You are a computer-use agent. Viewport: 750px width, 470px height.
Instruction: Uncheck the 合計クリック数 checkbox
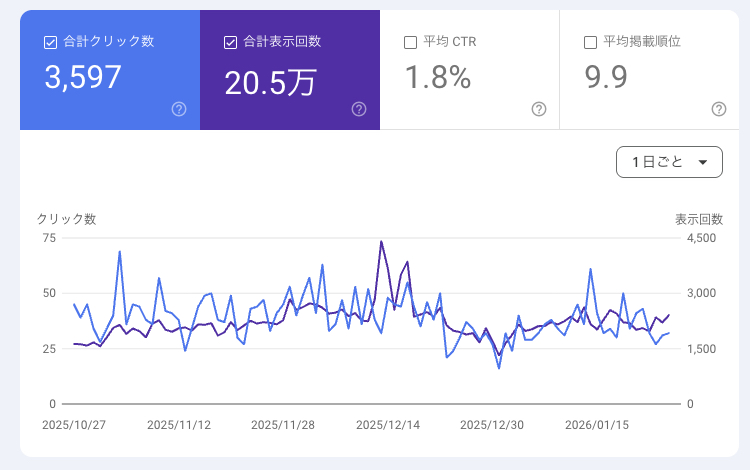(x=50, y=42)
